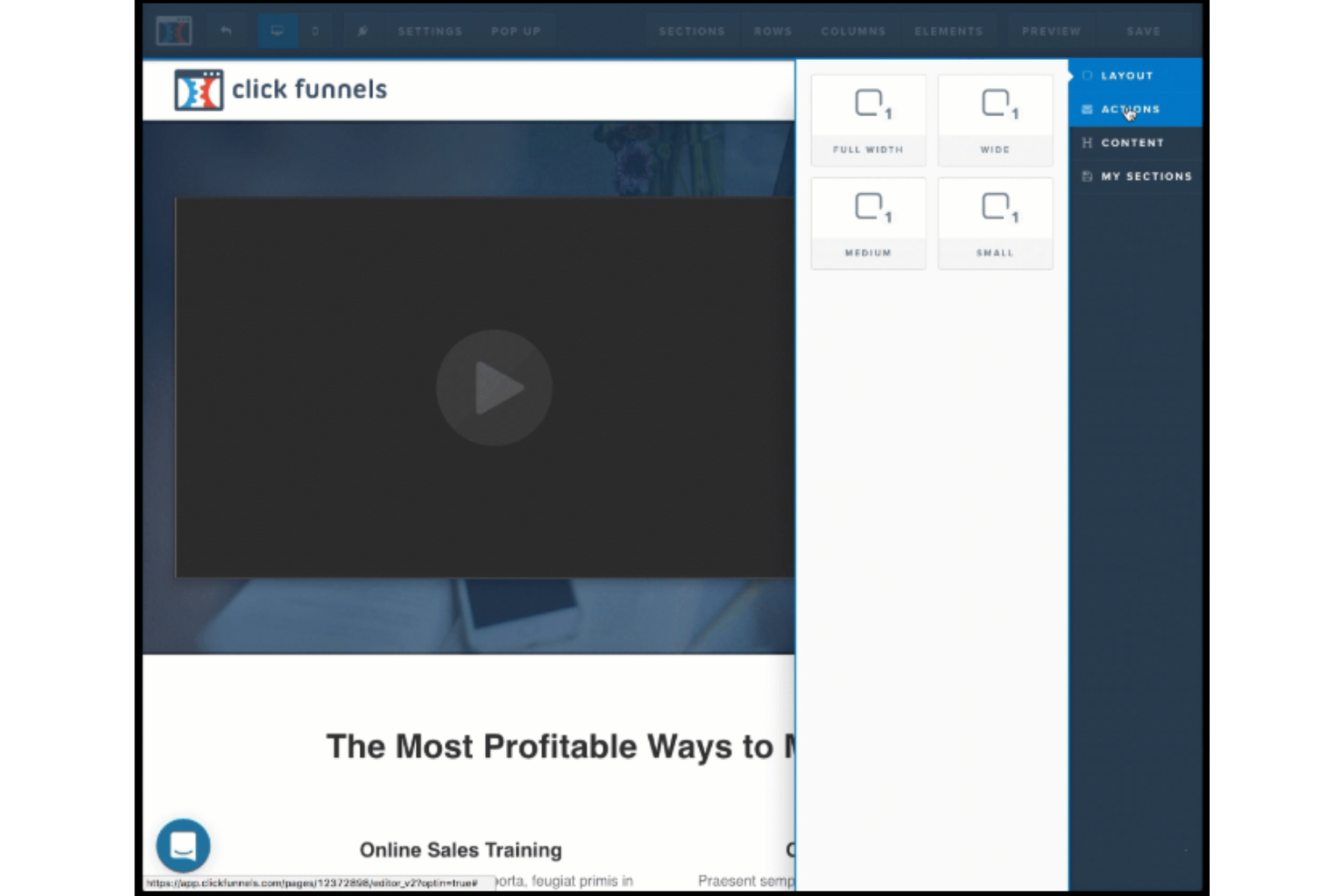
Task: Expand the Sections menu
Action: (692, 30)
